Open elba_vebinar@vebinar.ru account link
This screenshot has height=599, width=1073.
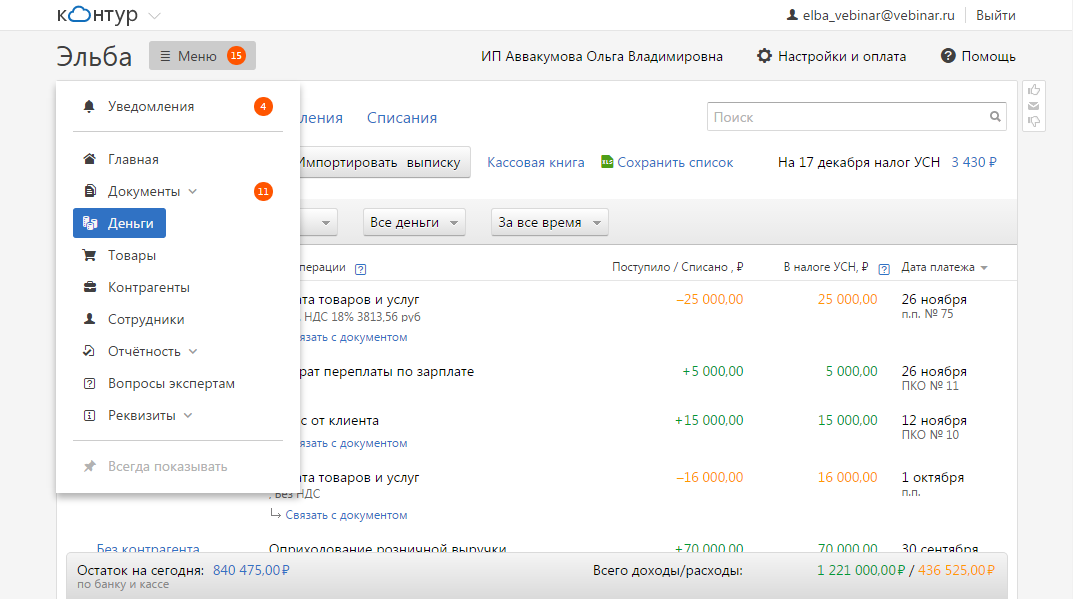point(878,15)
